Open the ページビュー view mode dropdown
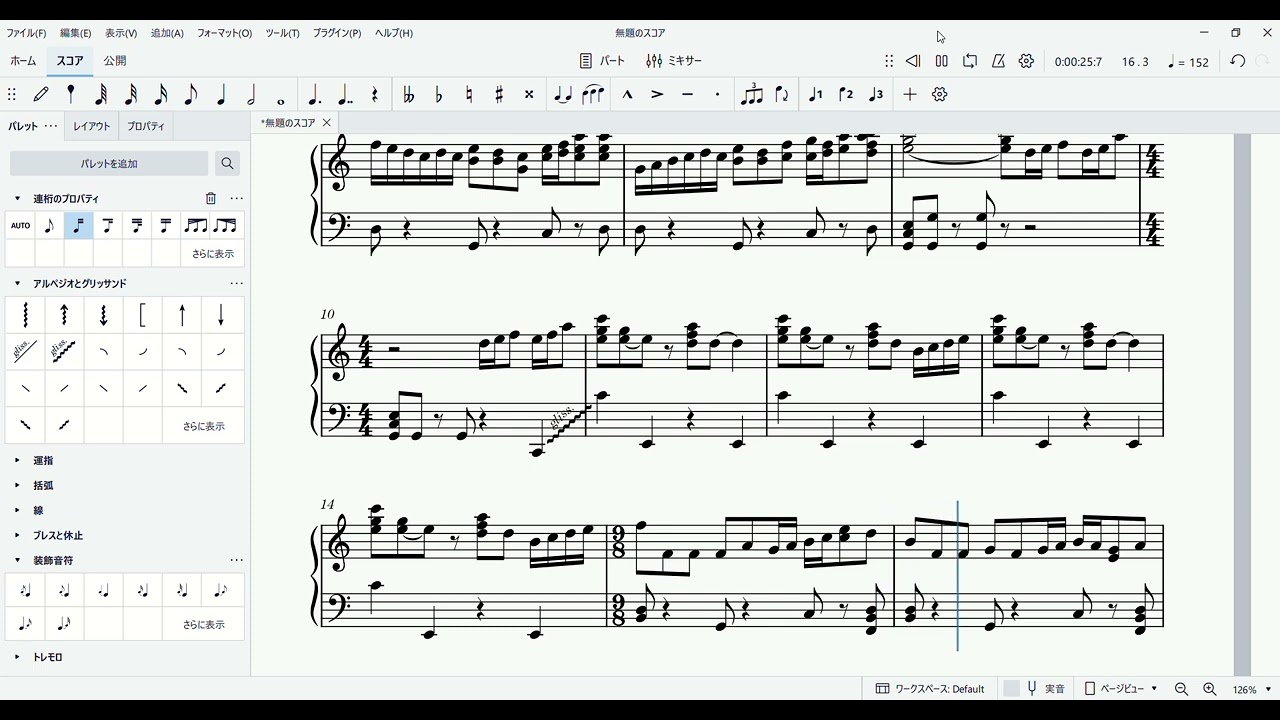The height and width of the screenshot is (720, 1280). coord(1121,689)
